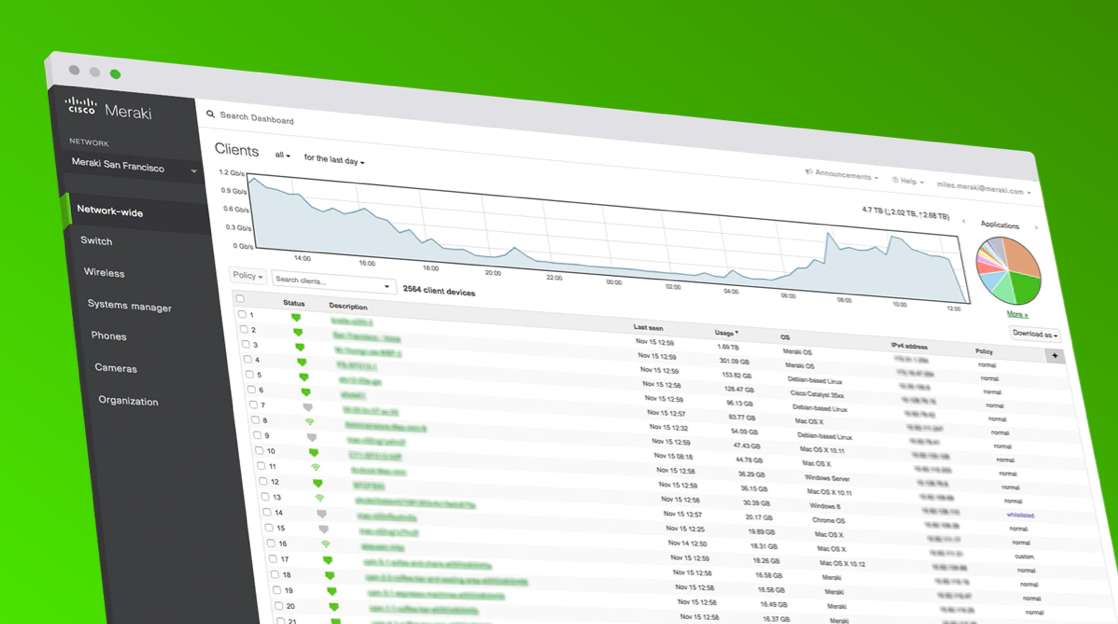This screenshot has height=624, width=1118.
Task: Open the Cameras sidebar section
Action: pos(116,368)
